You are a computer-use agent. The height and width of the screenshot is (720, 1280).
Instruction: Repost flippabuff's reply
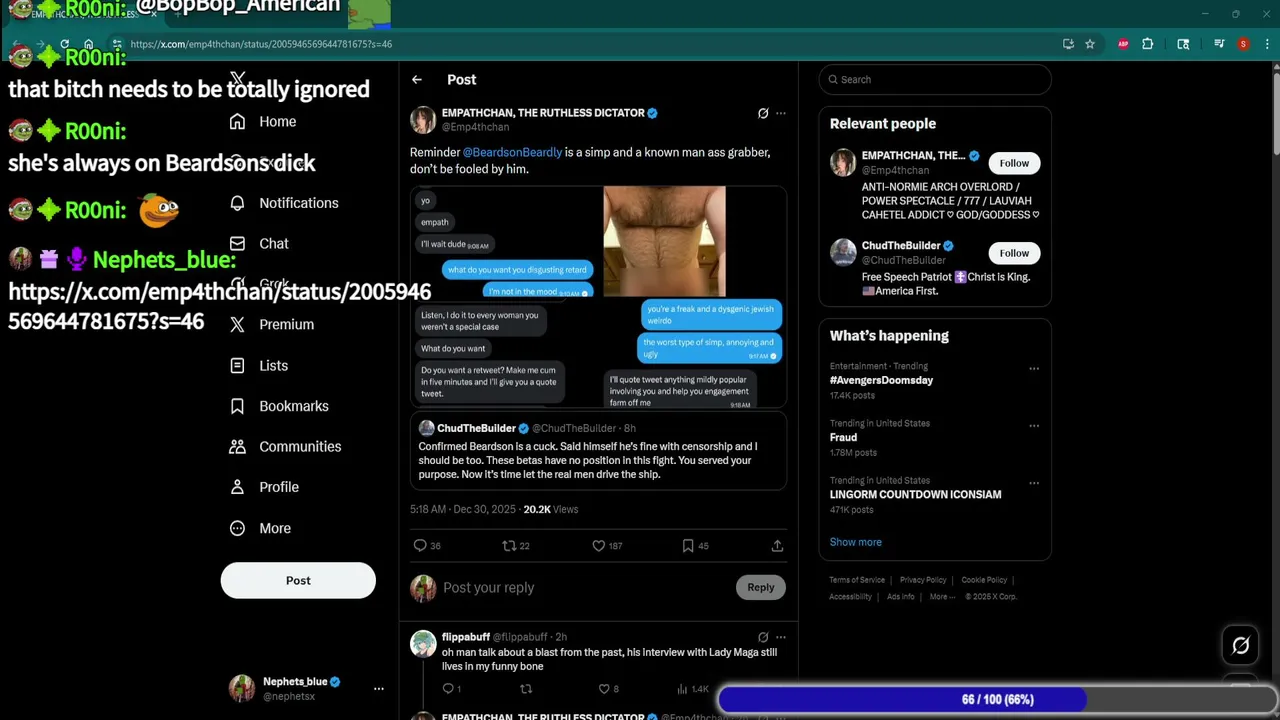[526, 689]
